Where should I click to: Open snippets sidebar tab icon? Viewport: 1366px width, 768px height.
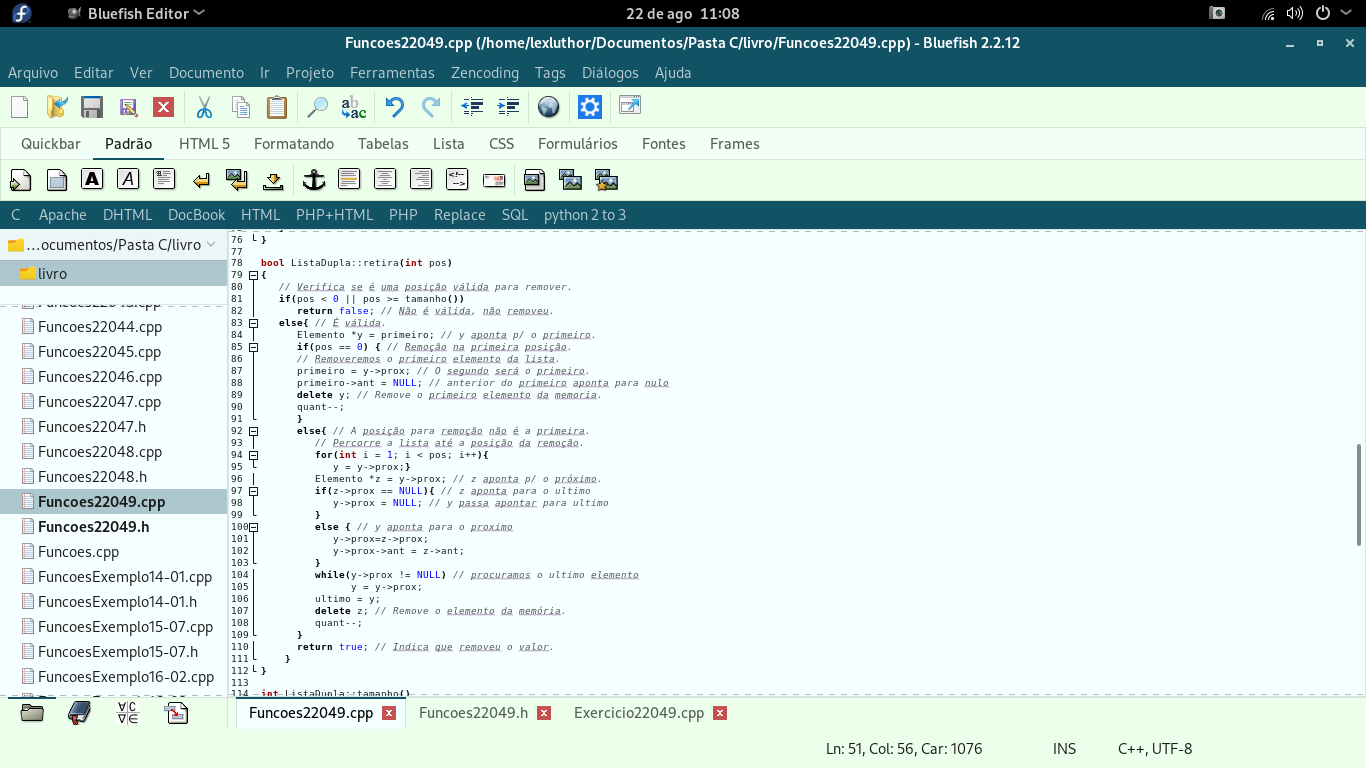point(176,713)
